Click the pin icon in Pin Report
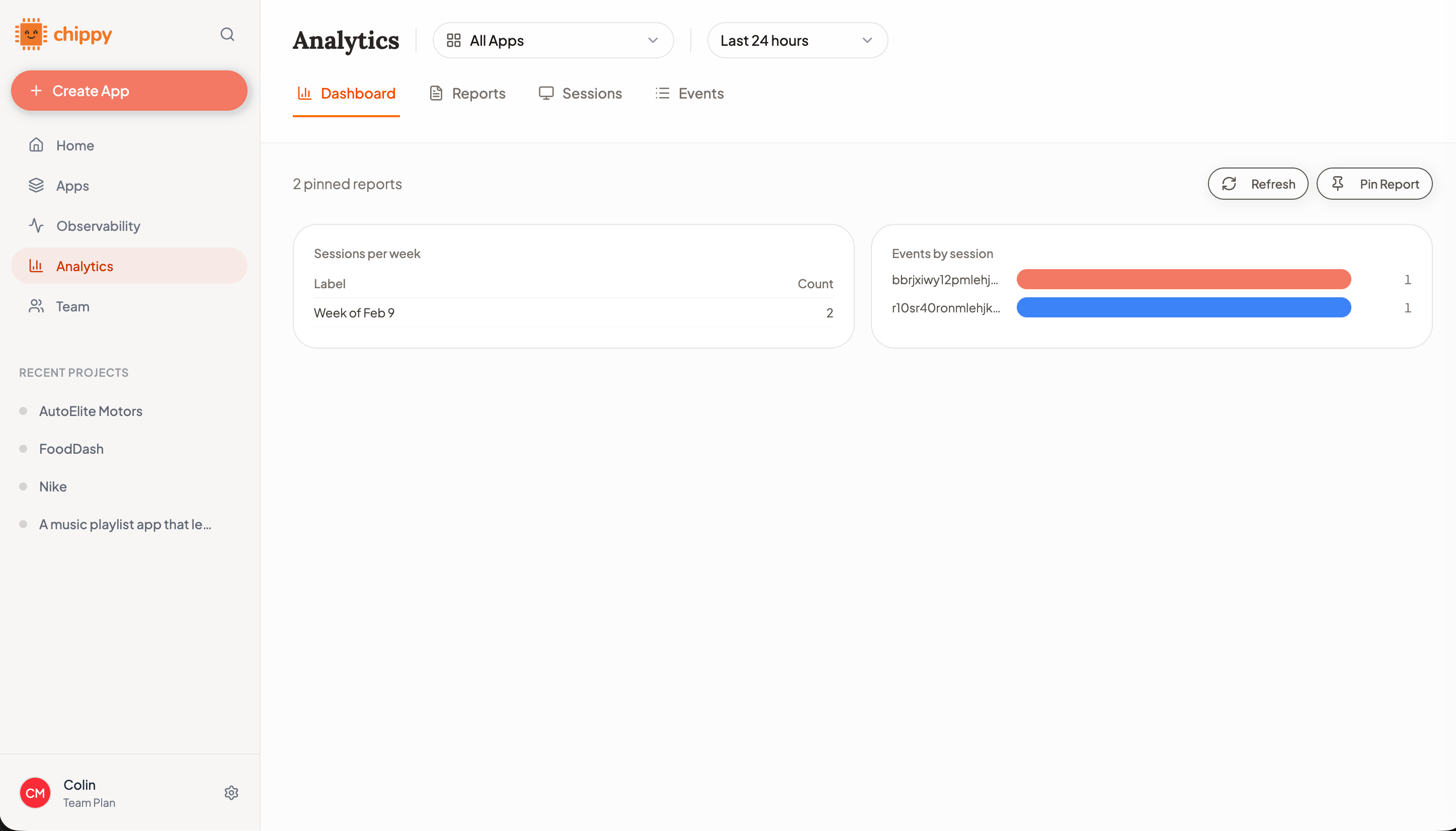Screen dimensions: 1456x831 point(1337,184)
